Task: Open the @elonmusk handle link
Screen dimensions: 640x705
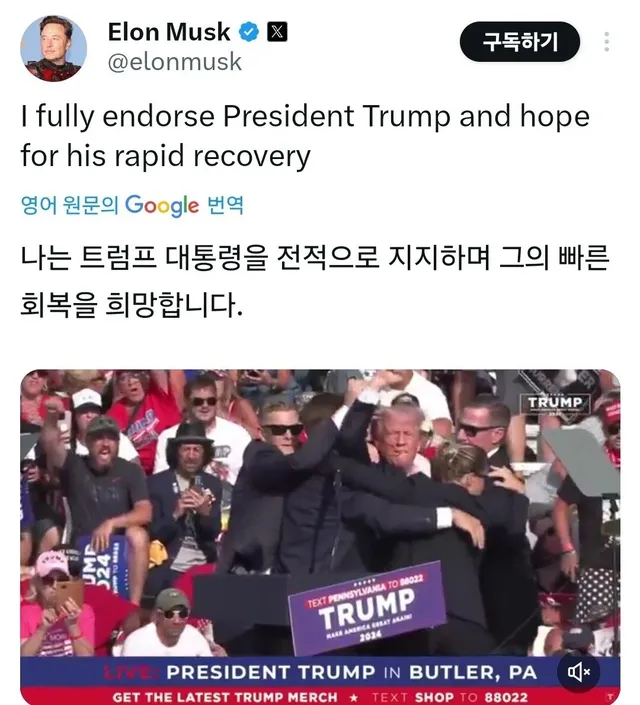Action: click(x=175, y=62)
